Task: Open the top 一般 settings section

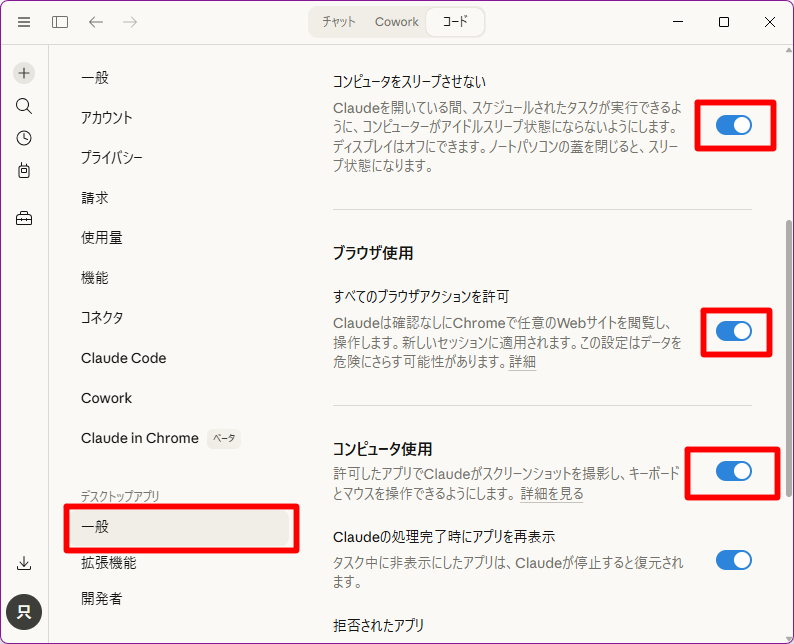Action: click(x=95, y=77)
